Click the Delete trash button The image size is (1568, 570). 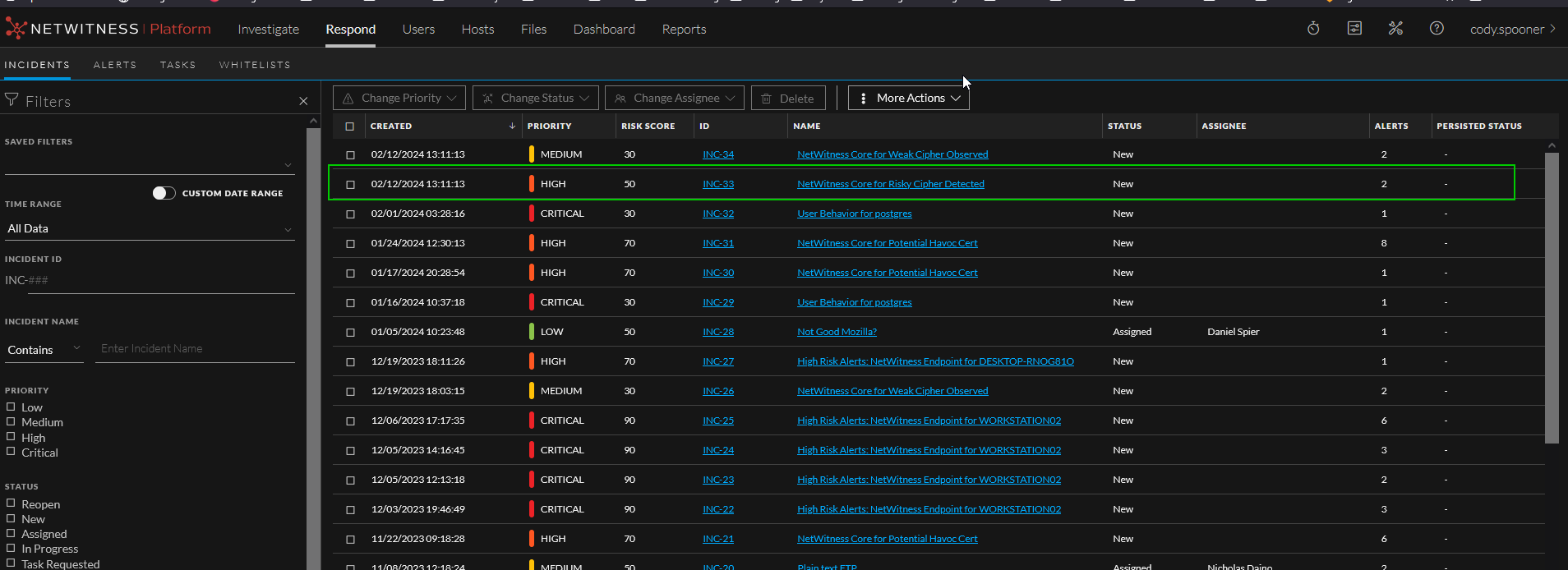point(787,98)
